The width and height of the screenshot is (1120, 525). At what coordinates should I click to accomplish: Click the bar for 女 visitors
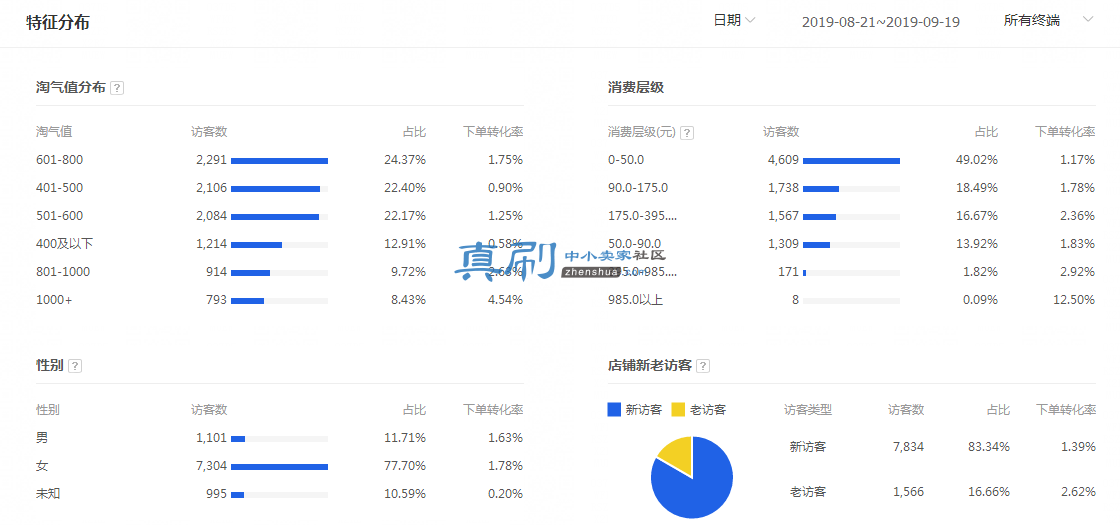tap(279, 466)
